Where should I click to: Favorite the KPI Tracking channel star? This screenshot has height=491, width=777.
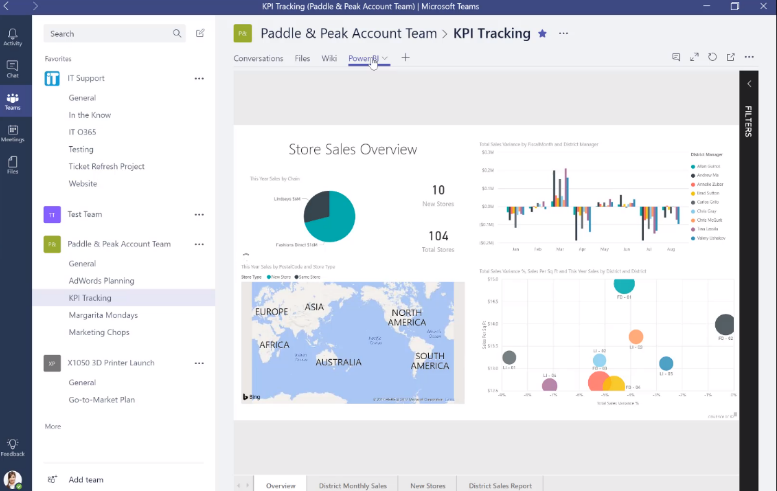pyautogui.click(x=543, y=33)
